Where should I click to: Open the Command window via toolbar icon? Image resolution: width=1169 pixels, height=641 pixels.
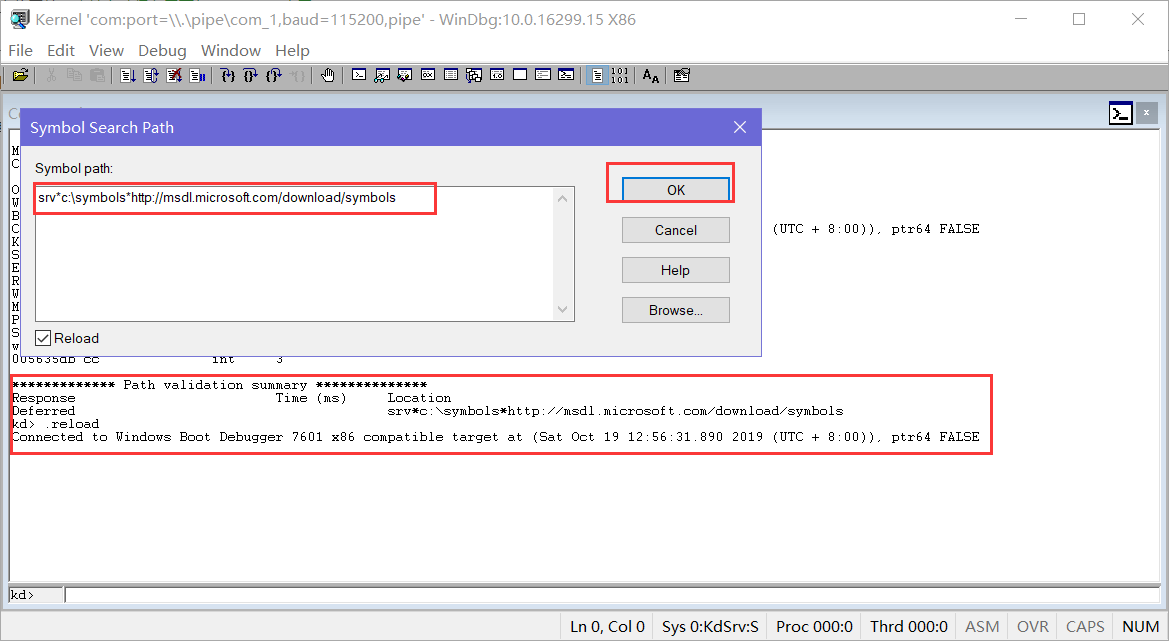(359, 75)
